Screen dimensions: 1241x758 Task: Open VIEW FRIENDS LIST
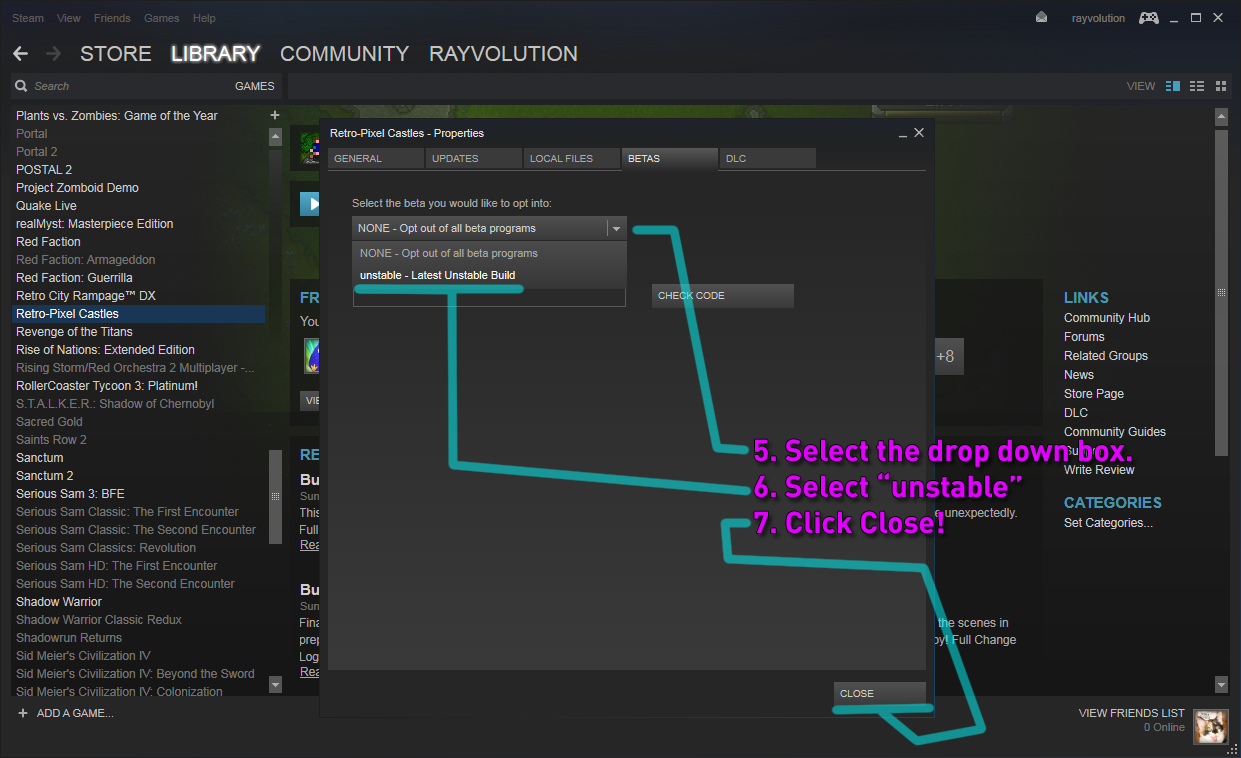tap(1132, 713)
